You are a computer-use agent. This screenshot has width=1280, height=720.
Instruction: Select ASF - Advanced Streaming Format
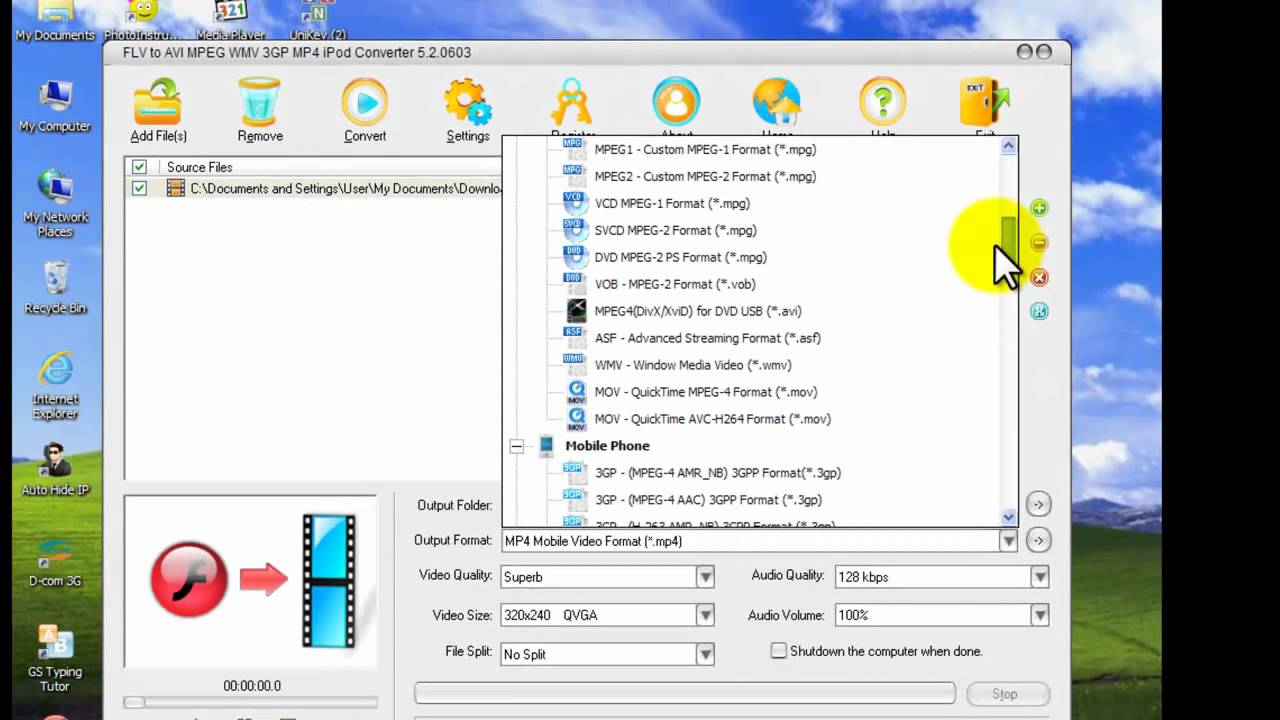tap(707, 338)
